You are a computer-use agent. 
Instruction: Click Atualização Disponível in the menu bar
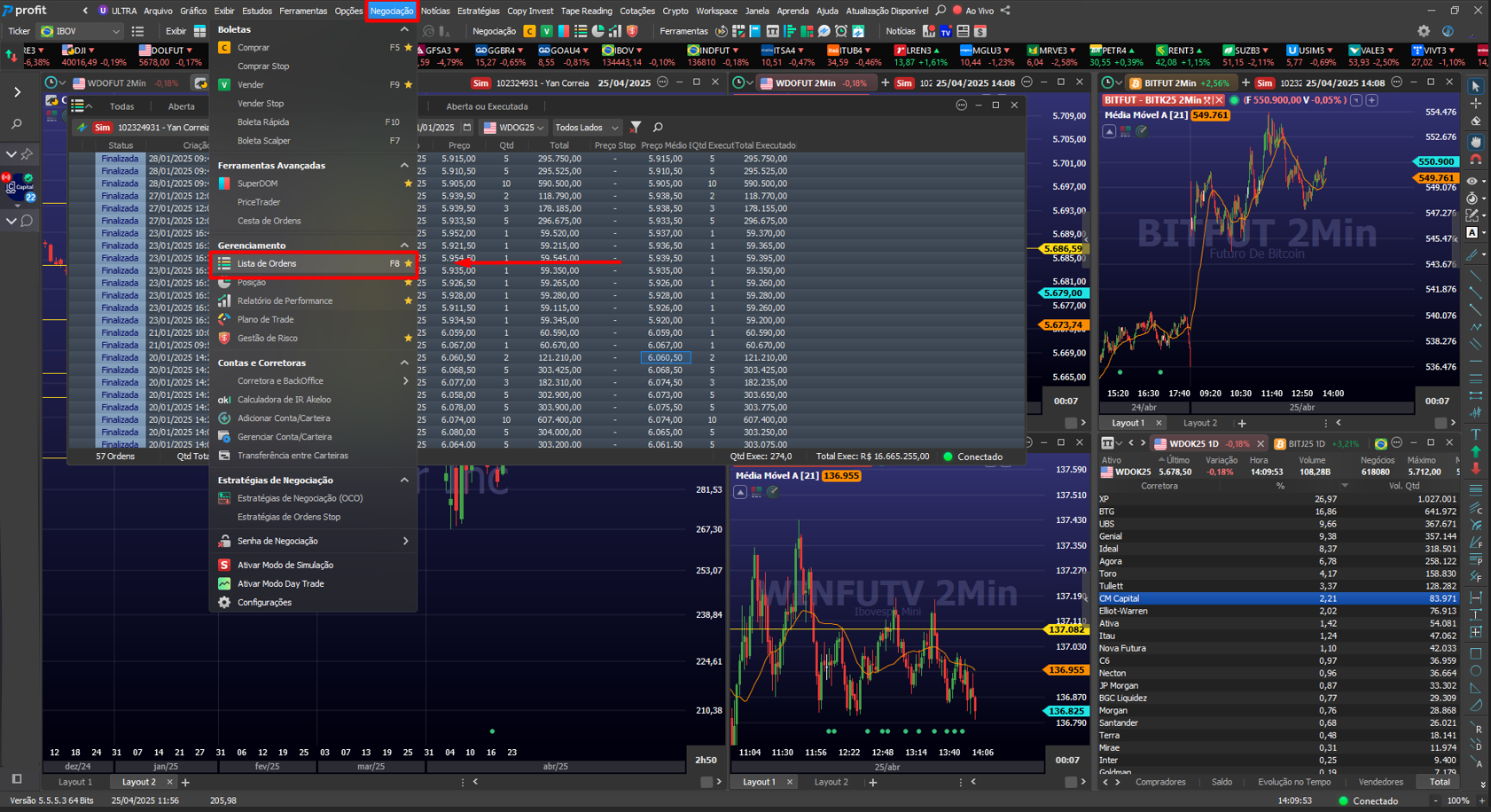(887, 11)
